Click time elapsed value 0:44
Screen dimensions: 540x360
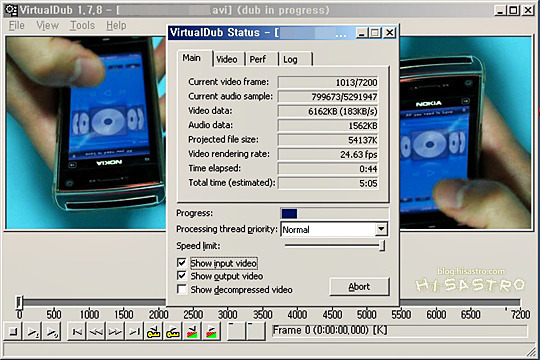328,169
